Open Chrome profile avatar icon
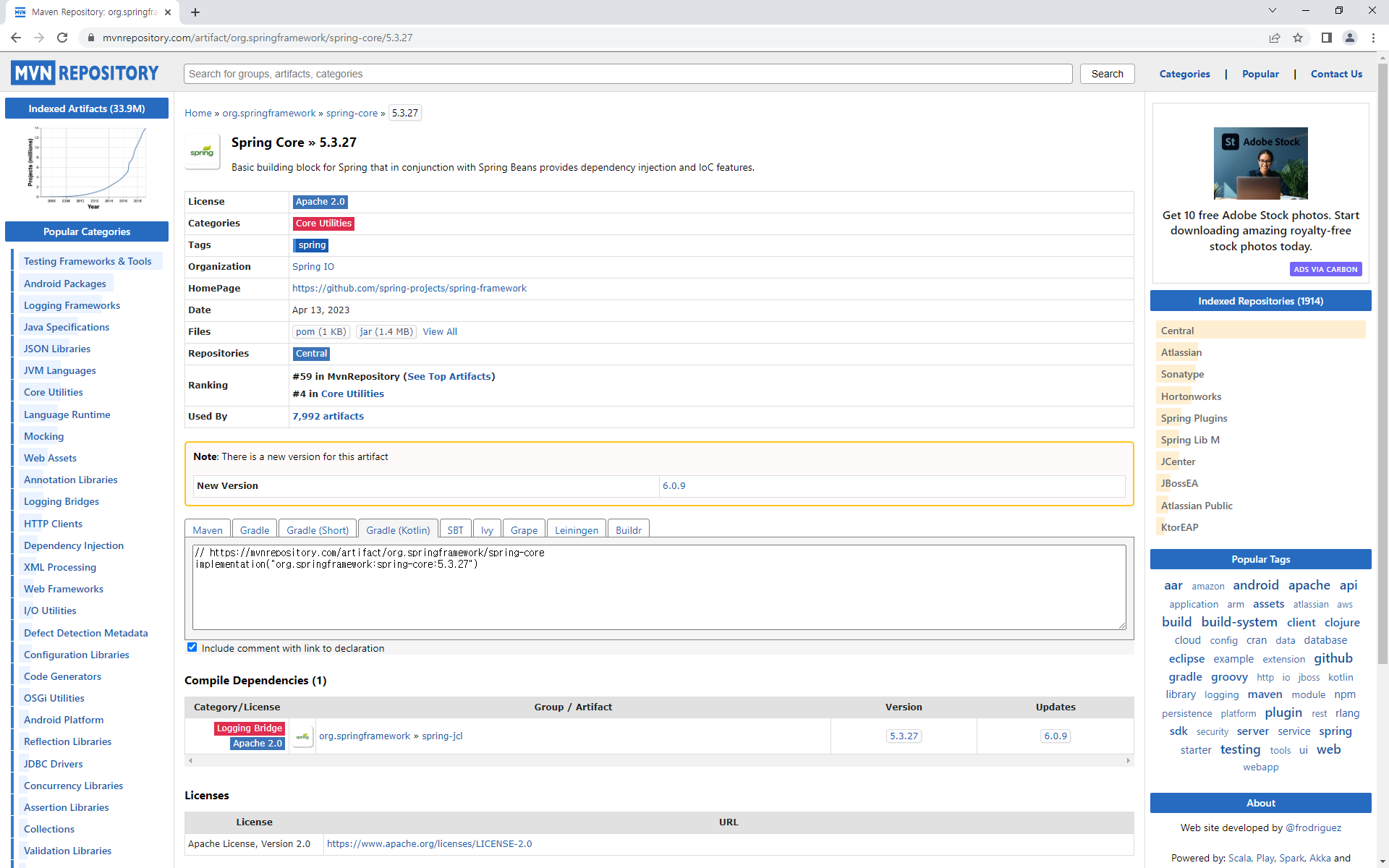Screen dimensions: 1389x868 (1349, 38)
